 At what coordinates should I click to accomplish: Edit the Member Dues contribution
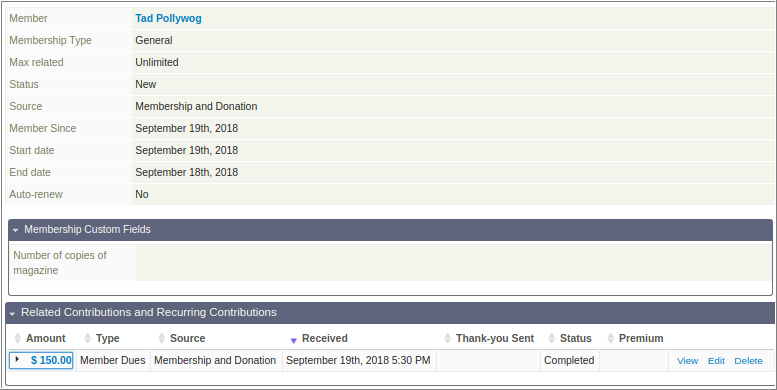click(716, 361)
